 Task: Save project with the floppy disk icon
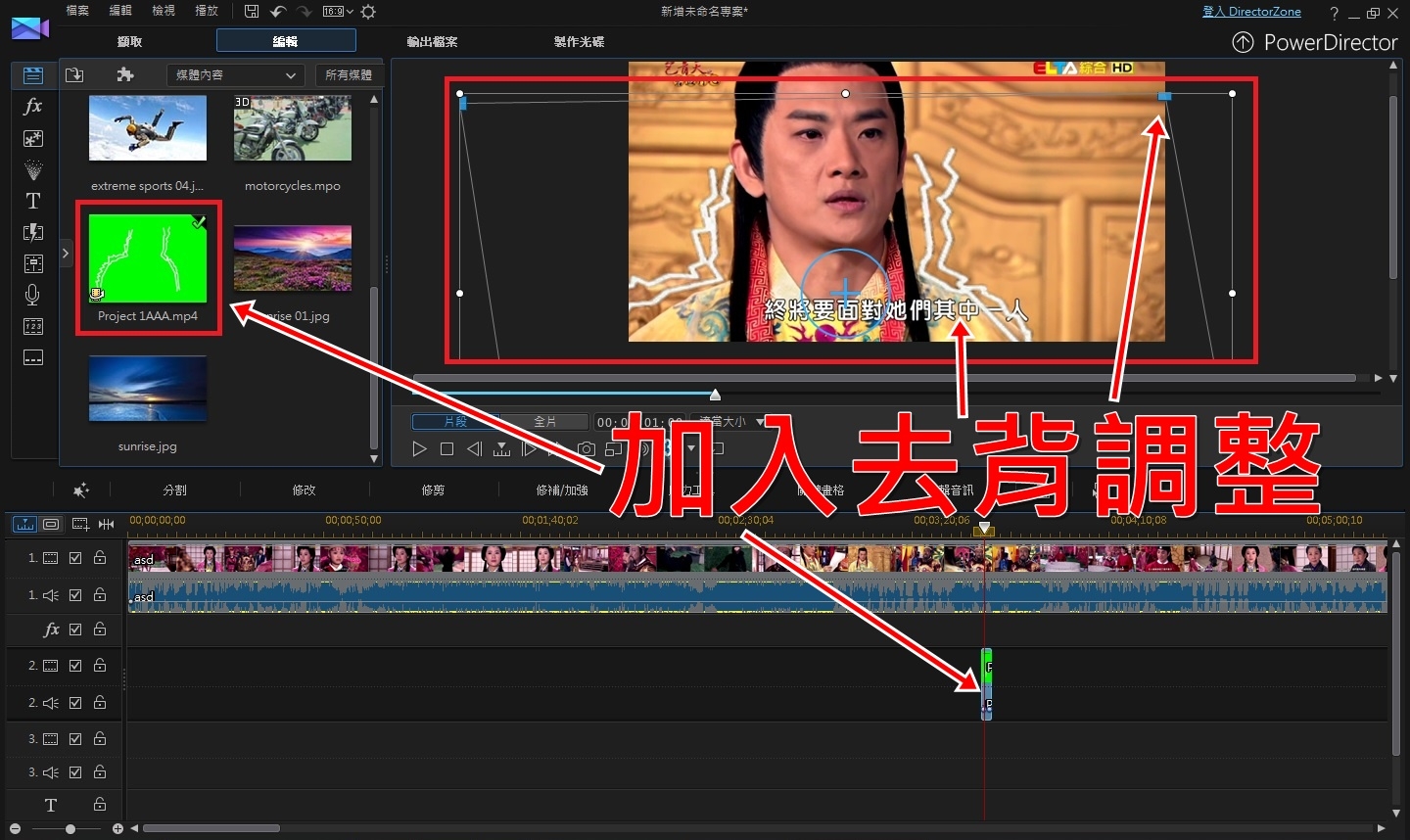pyautogui.click(x=252, y=11)
